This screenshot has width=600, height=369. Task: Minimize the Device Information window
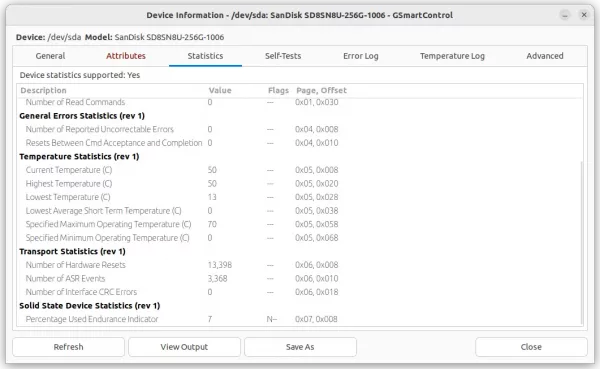coord(565,15)
